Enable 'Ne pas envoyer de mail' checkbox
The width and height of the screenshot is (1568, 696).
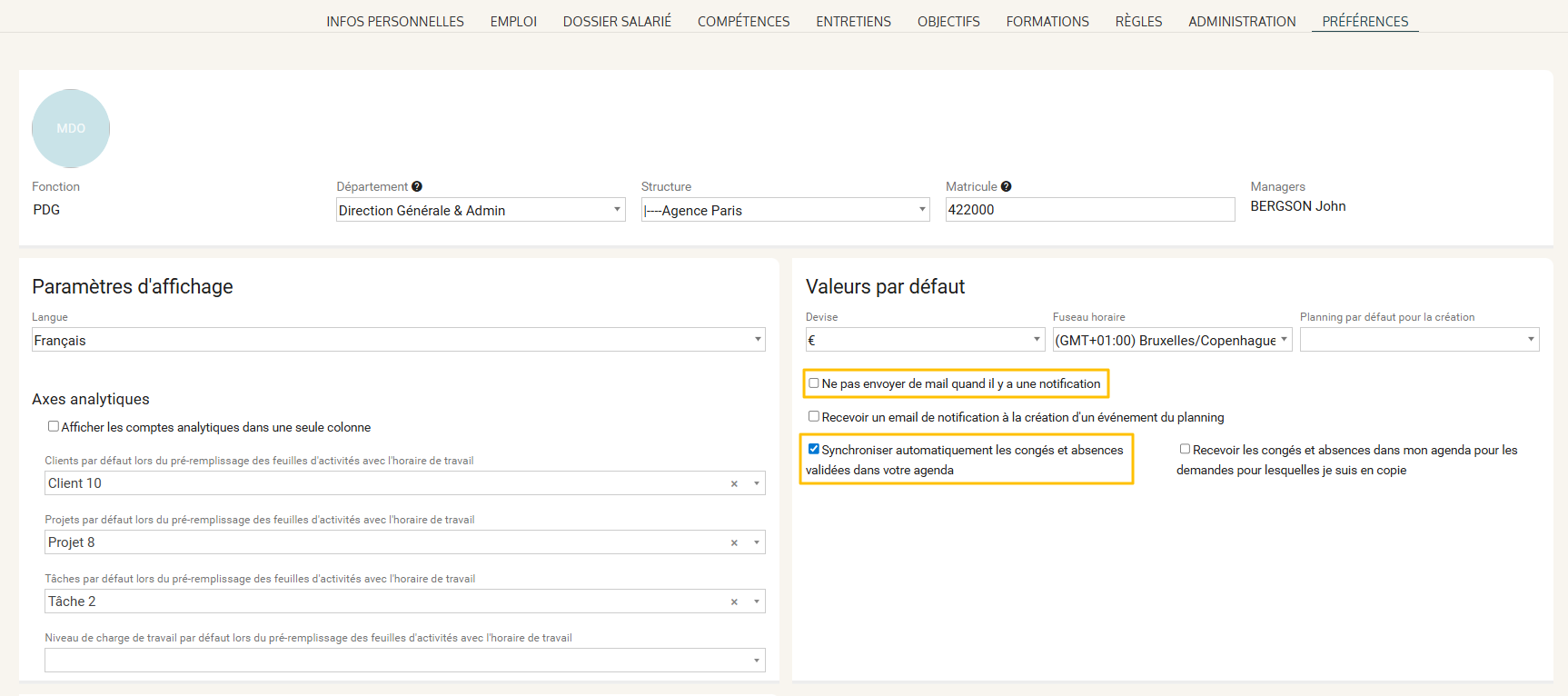tap(814, 383)
